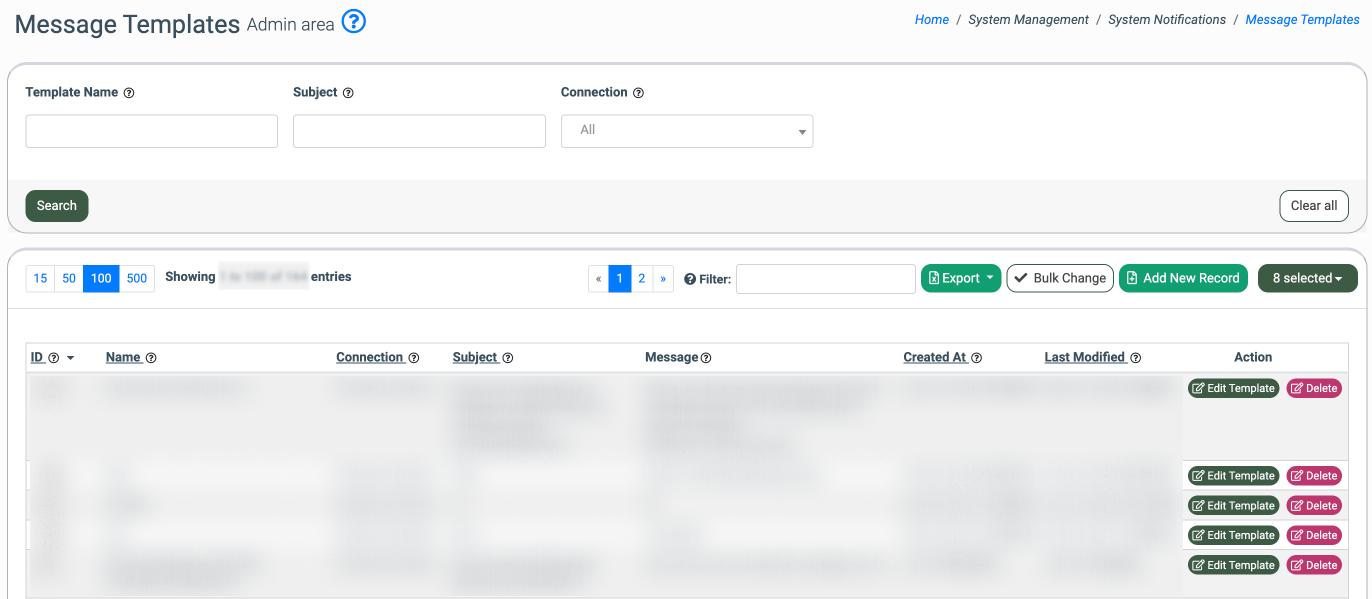Open the 8 selected columns dropdown
The height and width of the screenshot is (599, 1372).
1307,278
